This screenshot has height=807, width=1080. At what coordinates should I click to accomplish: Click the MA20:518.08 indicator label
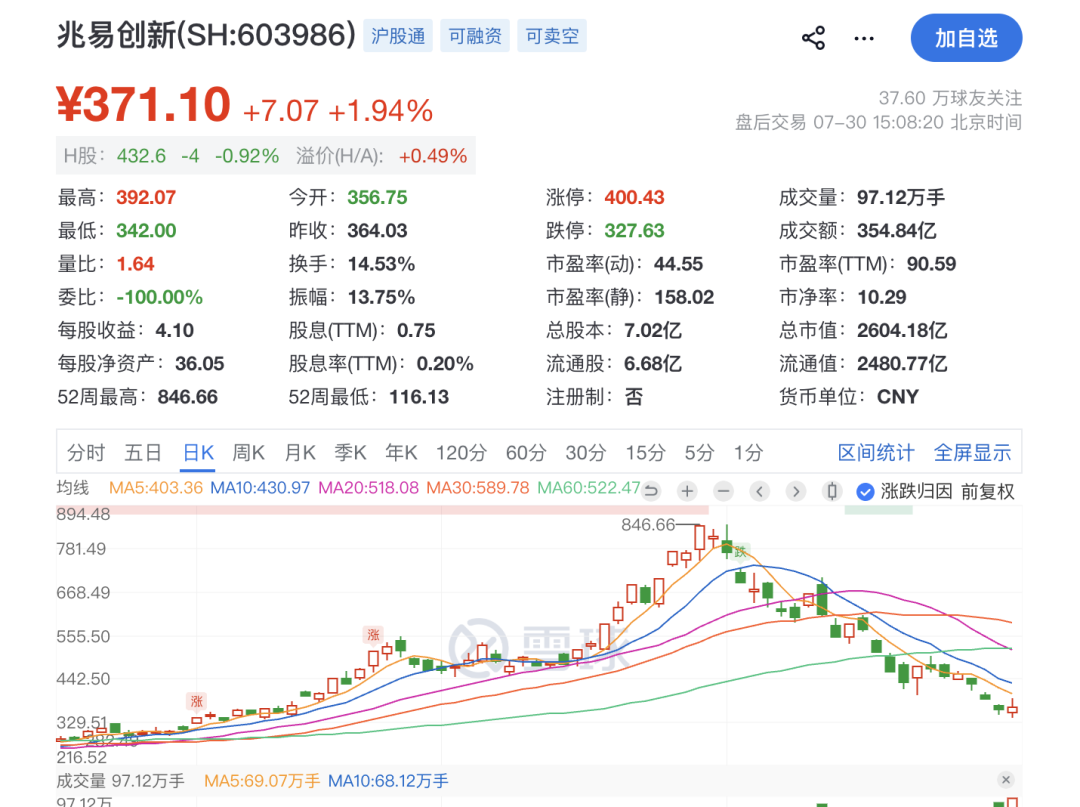point(368,488)
